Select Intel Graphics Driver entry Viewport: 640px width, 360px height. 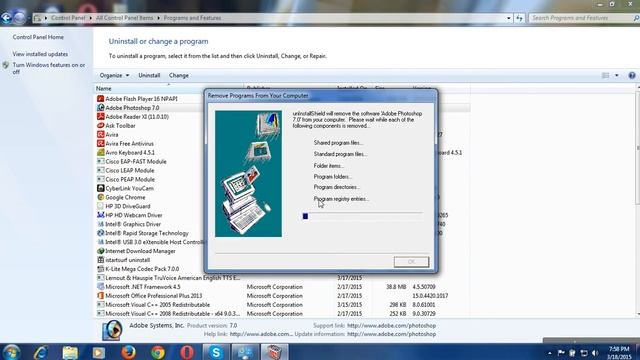click(133, 224)
